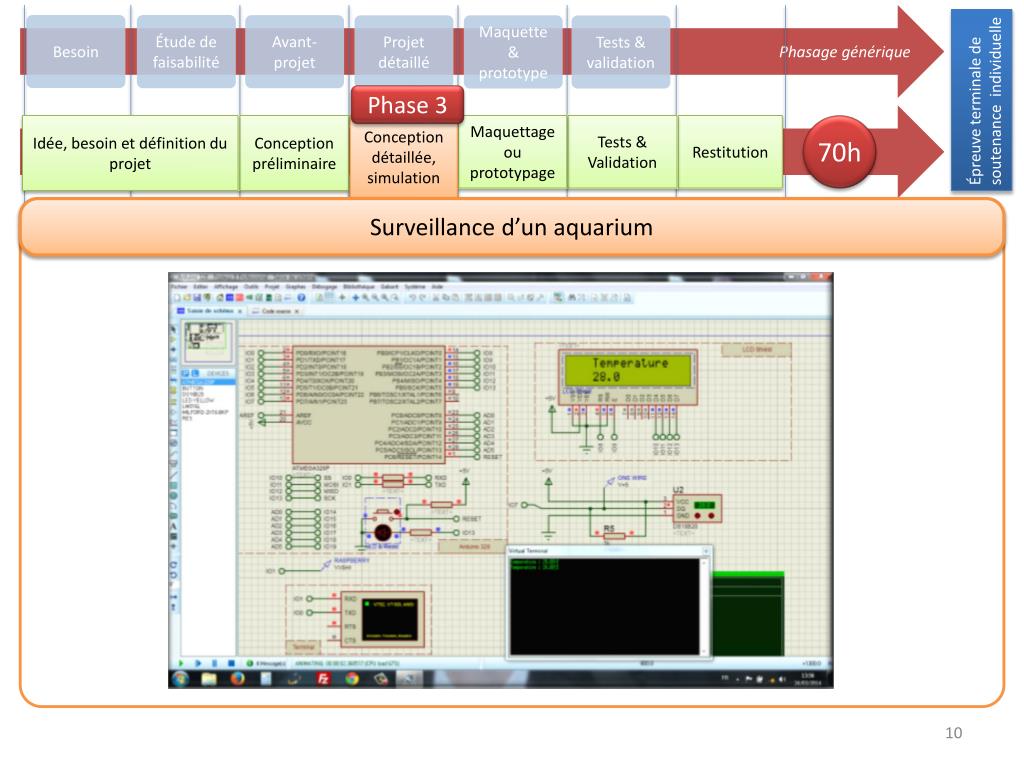Image resolution: width=1024 pixels, height=768 pixels.
Task: Click the DEVICES list header
Action: 217,374
